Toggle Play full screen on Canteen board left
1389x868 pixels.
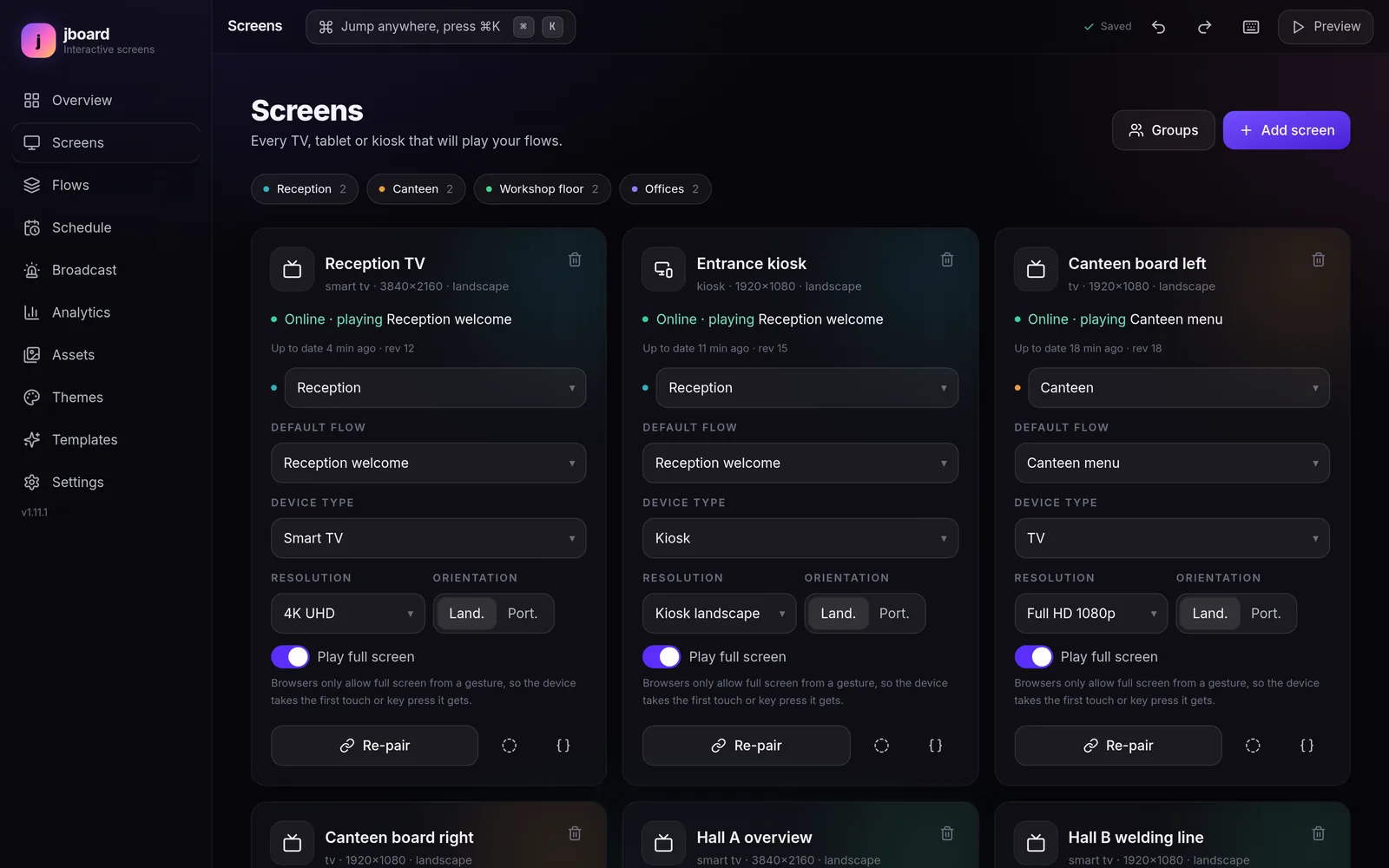[1033, 657]
